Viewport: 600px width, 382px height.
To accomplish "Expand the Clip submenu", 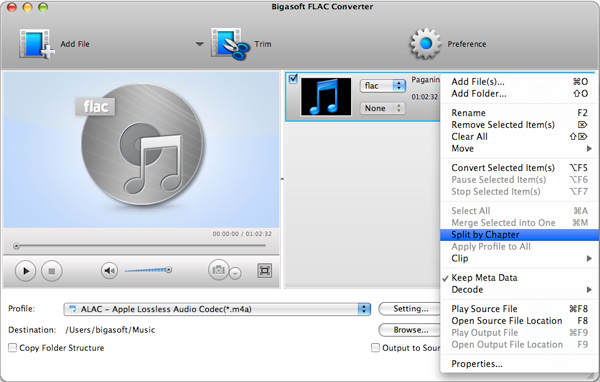I will (519, 258).
